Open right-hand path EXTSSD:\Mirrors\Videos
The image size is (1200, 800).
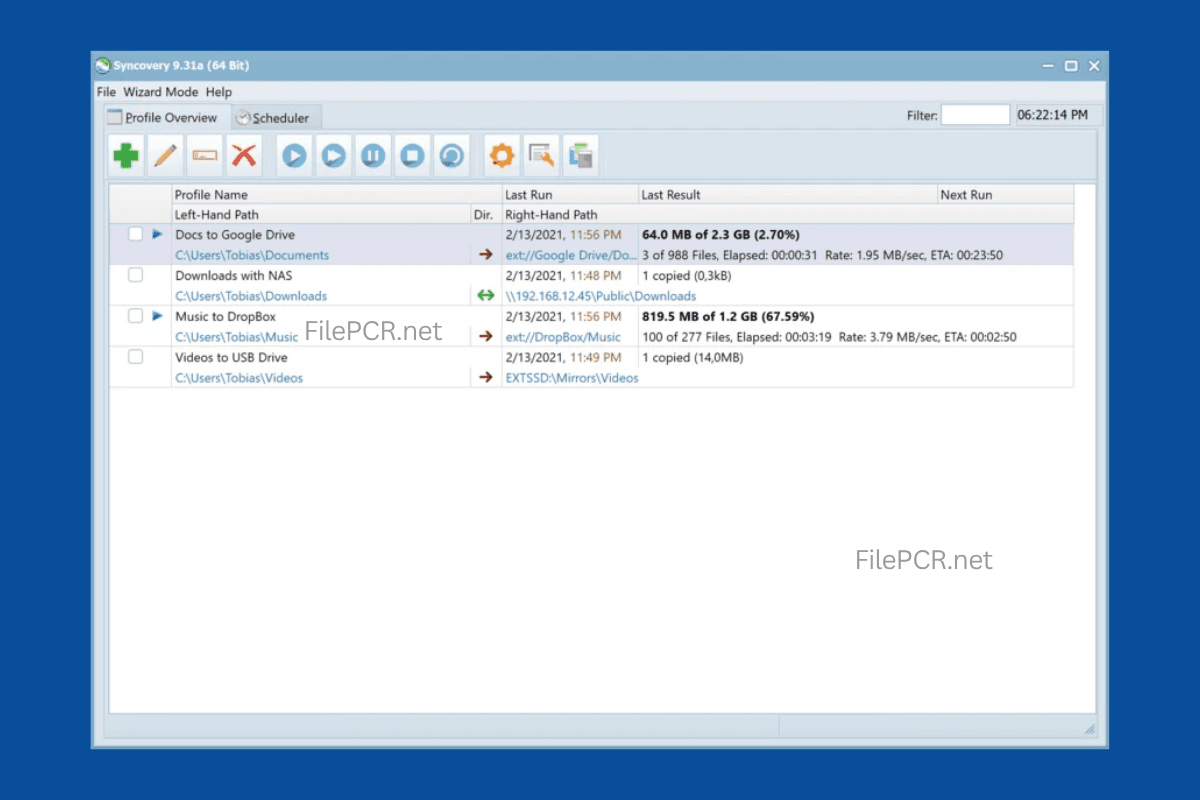point(572,378)
